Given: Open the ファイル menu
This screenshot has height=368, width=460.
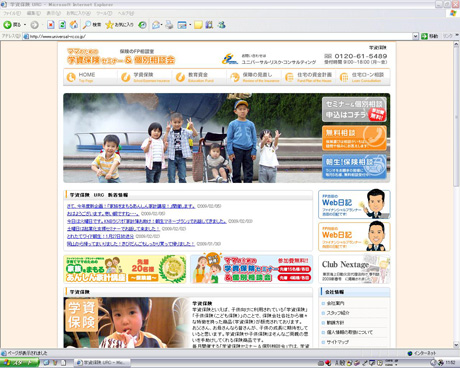Looking at the screenshot, I should point(12,13).
